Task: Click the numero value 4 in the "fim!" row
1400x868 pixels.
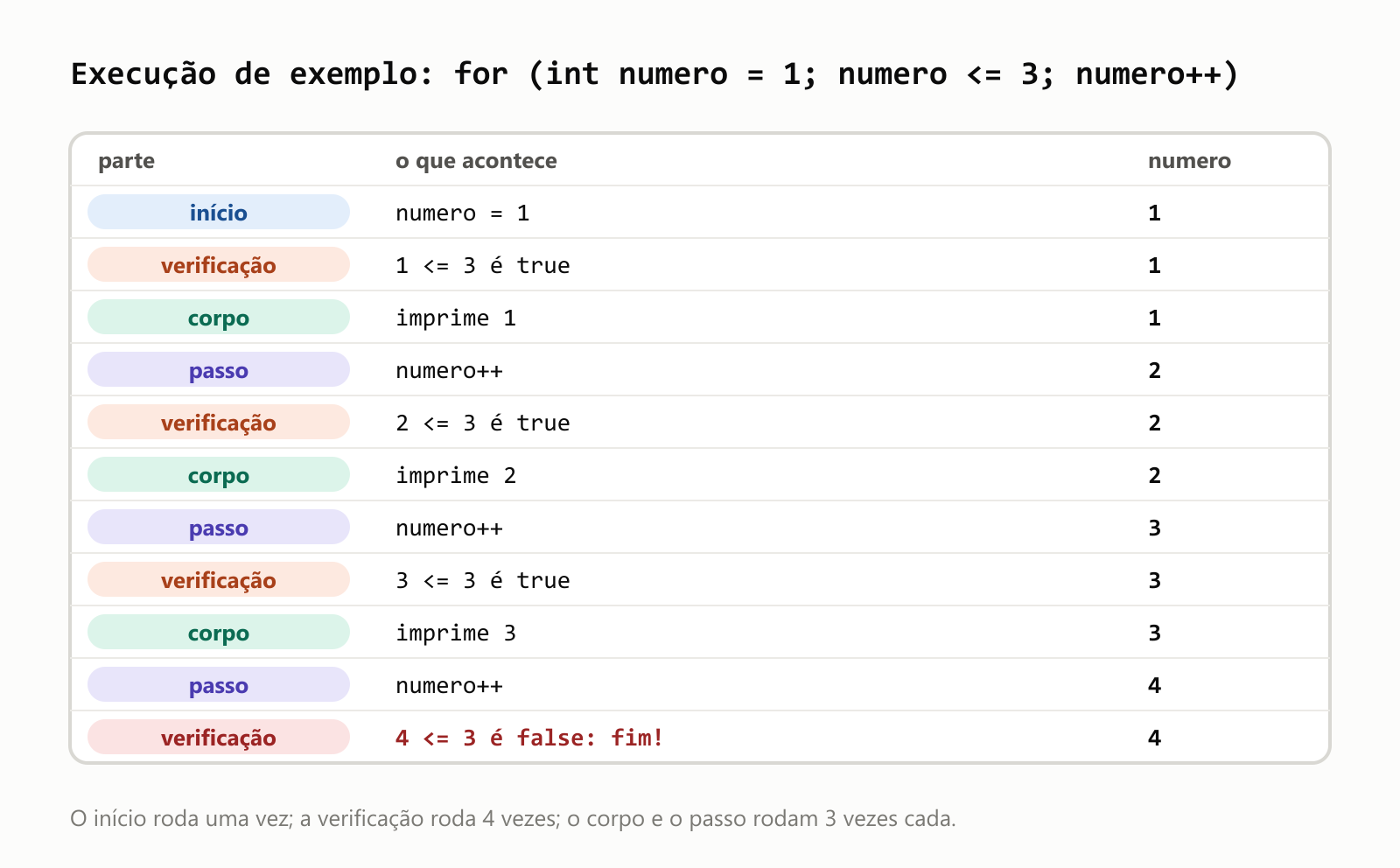Action: click(x=1154, y=738)
